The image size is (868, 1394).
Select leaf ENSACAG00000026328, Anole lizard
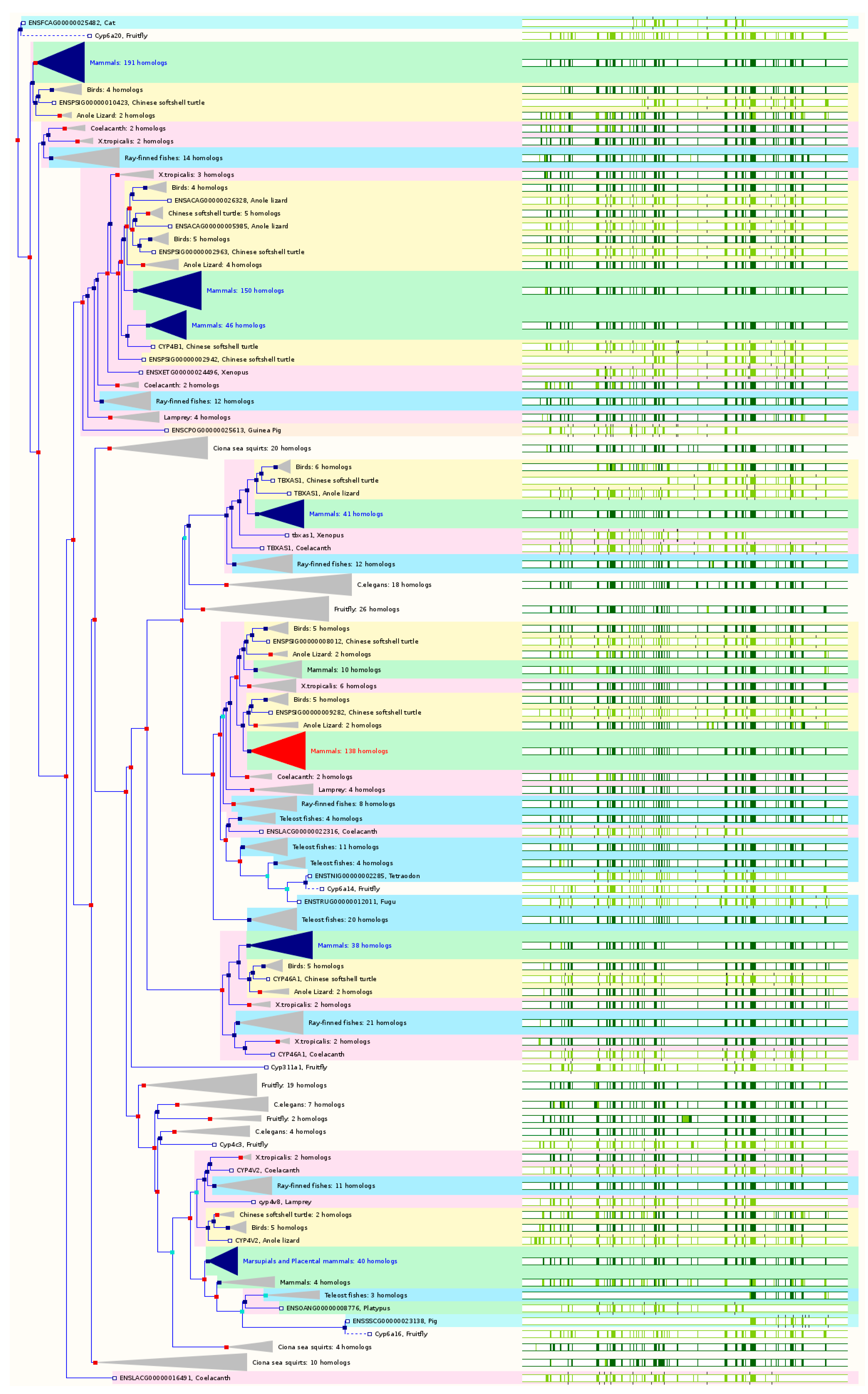point(231,200)
